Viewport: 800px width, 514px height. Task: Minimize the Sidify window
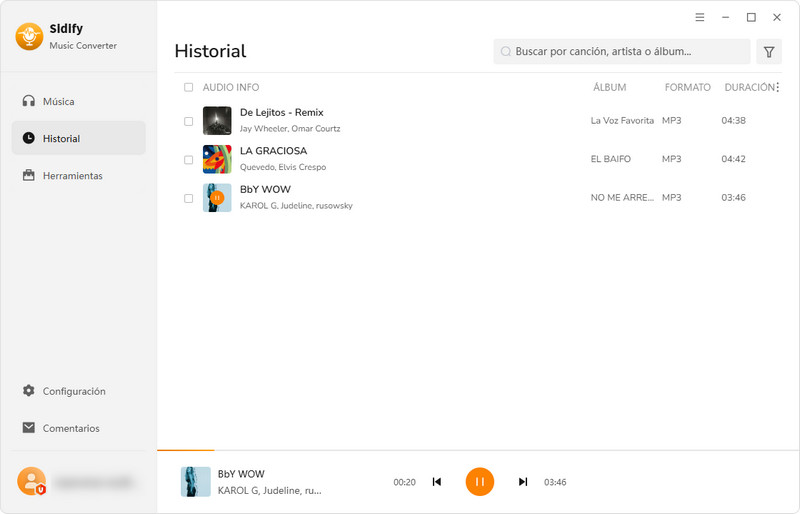(725, 17)
